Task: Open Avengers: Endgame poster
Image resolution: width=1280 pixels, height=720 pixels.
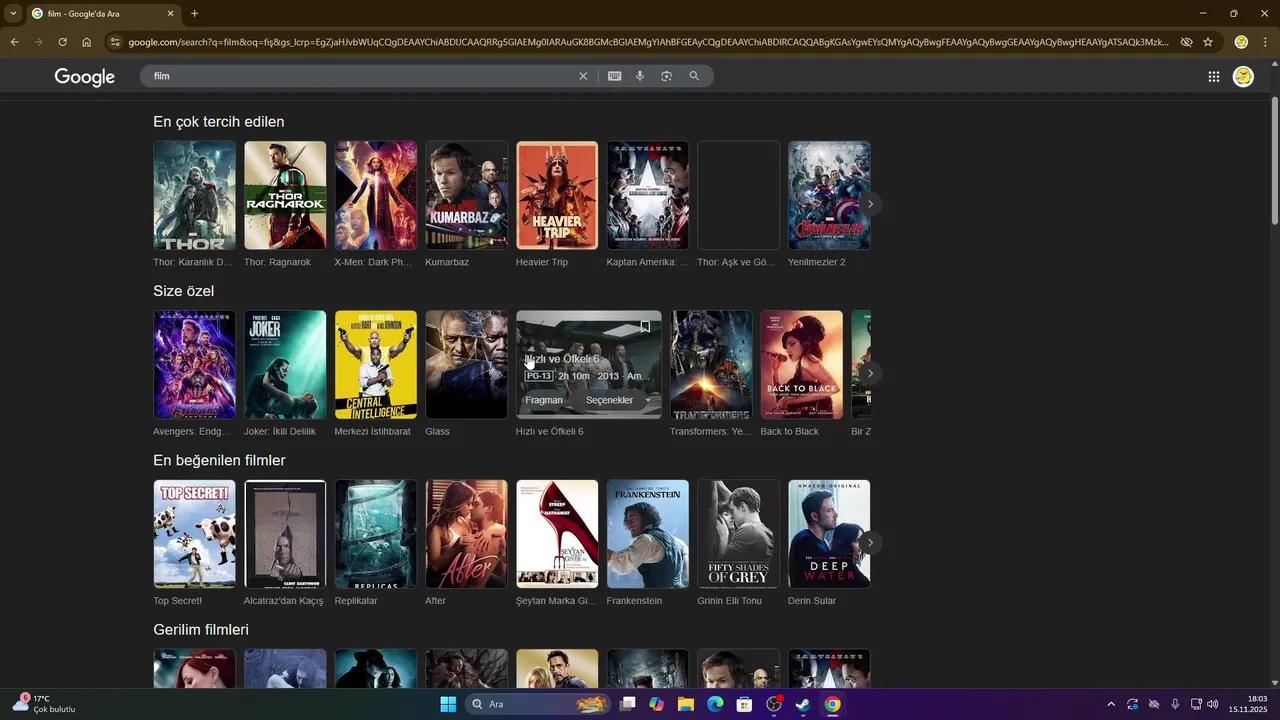Action: click(x=194, y=364)
